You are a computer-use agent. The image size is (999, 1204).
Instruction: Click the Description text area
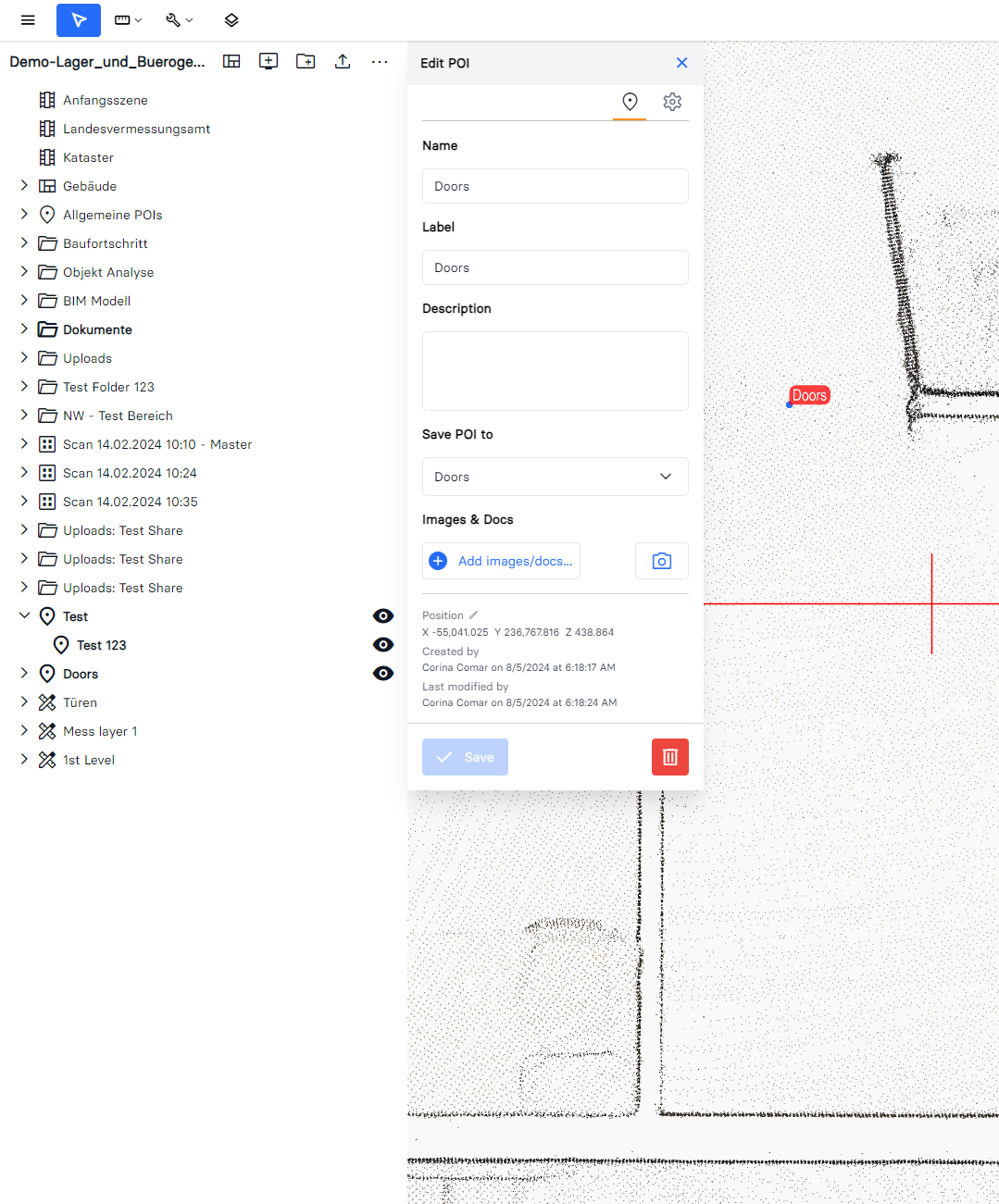[555, 371]
